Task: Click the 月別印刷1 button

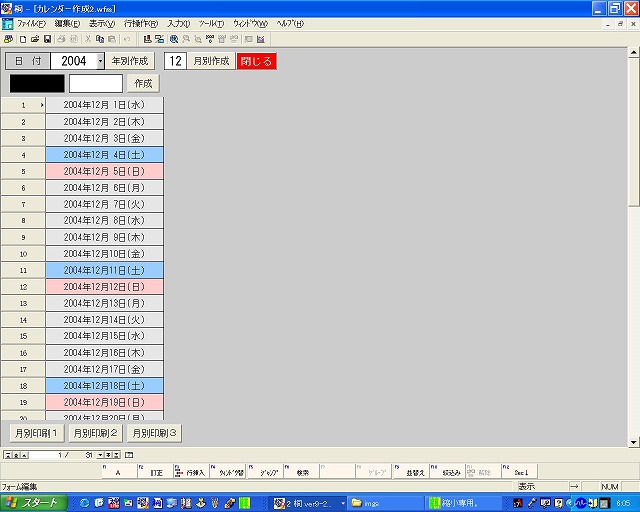Action: coord(37,433)
